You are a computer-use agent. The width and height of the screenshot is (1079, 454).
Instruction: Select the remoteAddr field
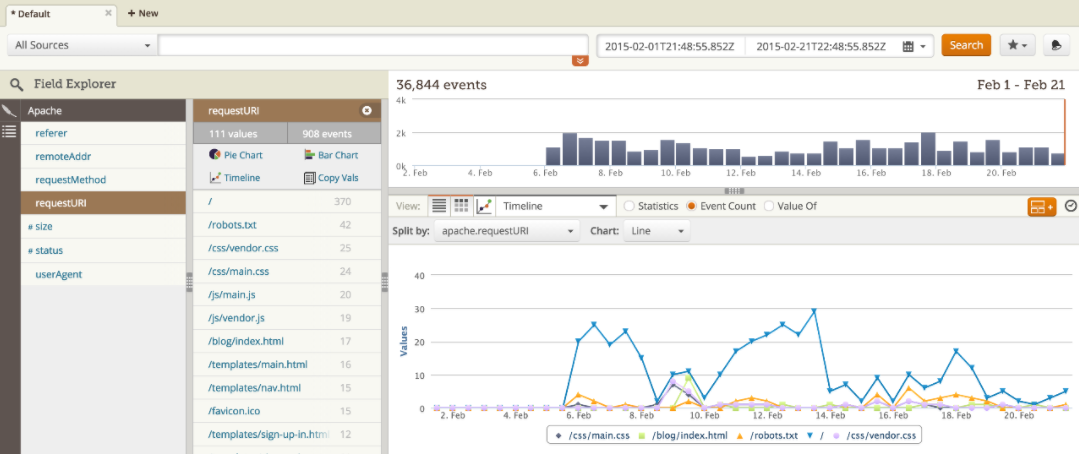coord(103,157)
